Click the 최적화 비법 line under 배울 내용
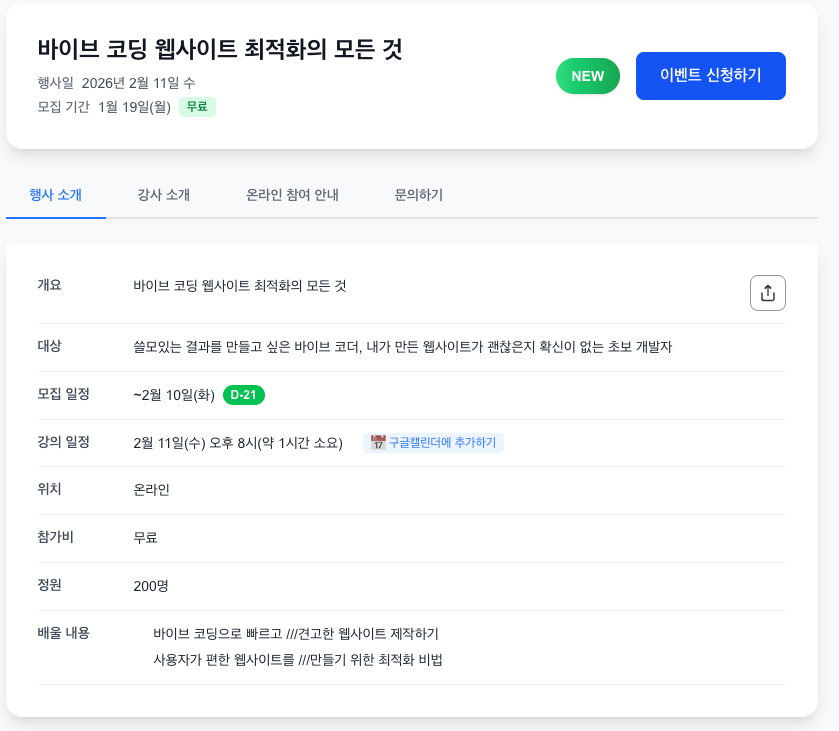 coord(298,659)
